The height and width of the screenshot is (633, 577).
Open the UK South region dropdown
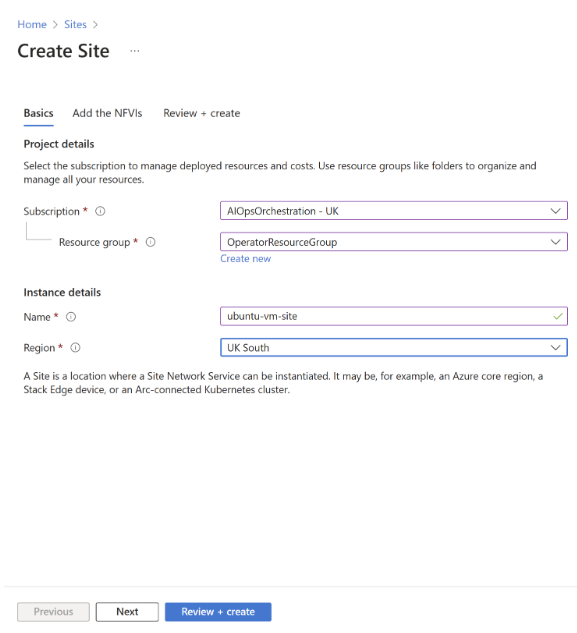pos(394,348)
